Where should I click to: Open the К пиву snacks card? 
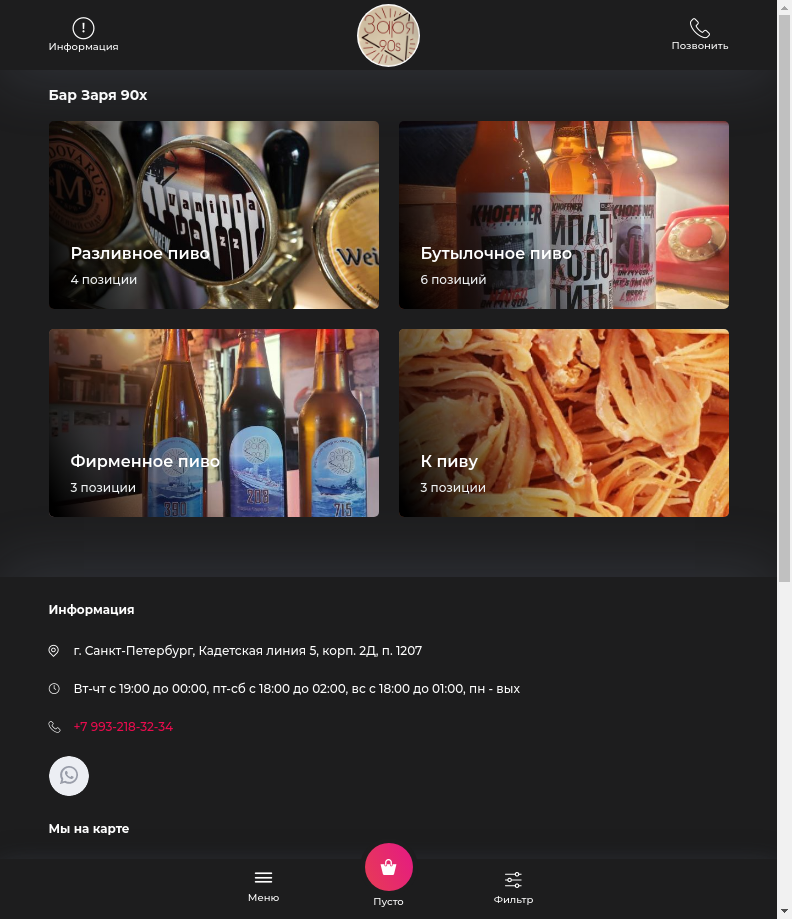point(564,423)
